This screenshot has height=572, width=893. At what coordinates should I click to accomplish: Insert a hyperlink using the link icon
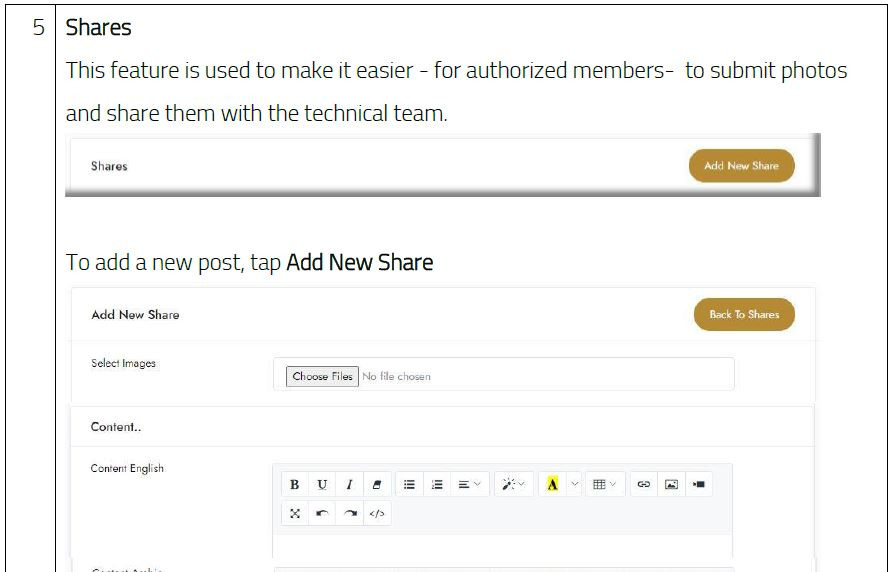pos(643,484)
